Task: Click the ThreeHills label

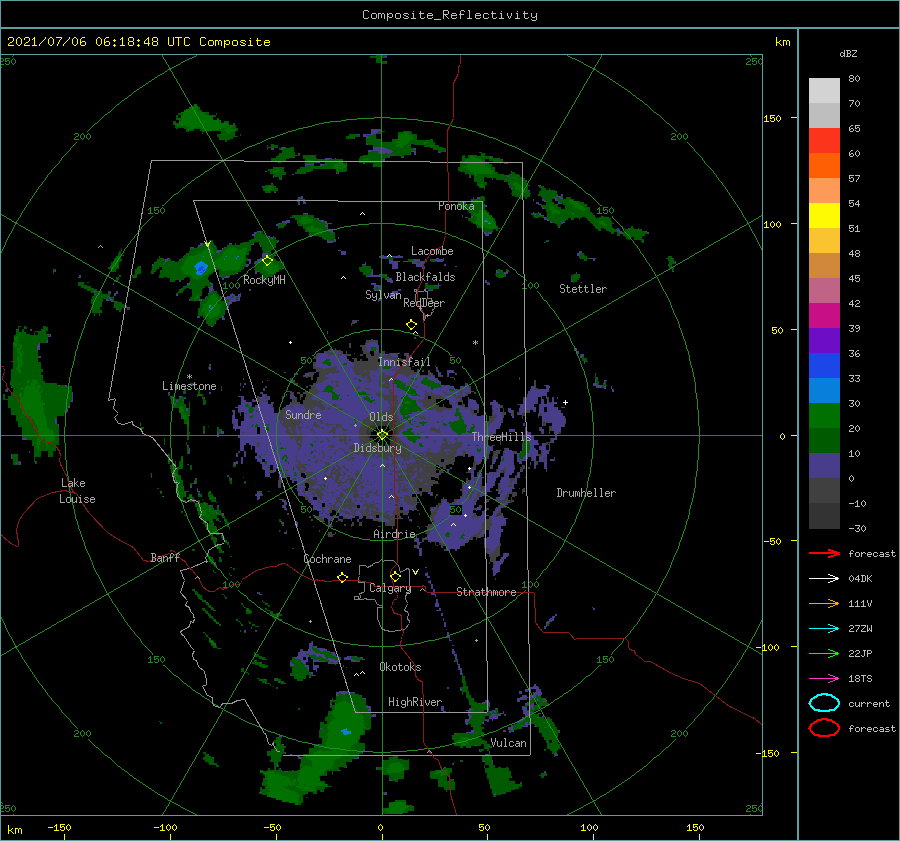Action: coord(502,437)
